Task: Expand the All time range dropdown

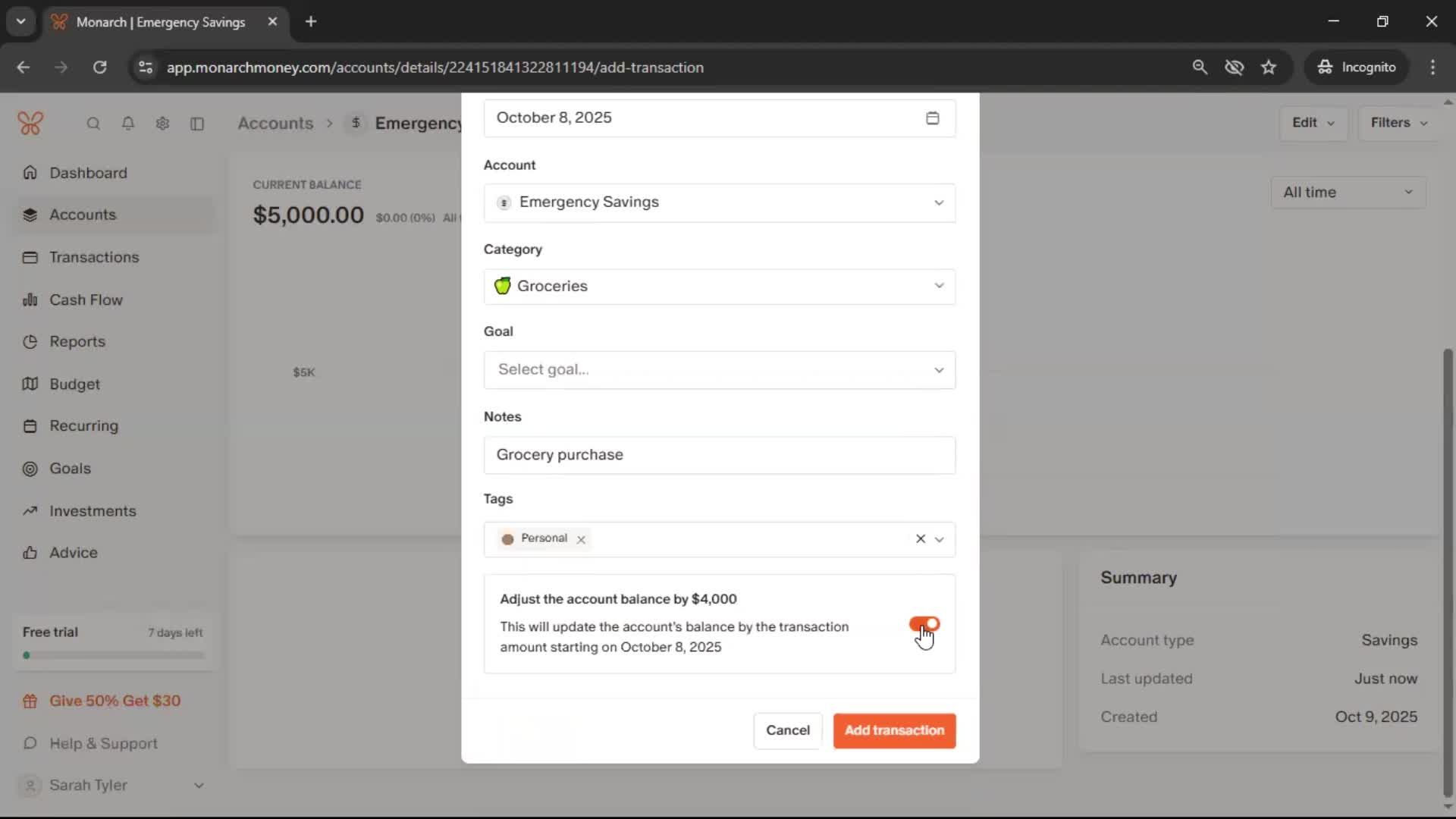Action: point(1348,193)
